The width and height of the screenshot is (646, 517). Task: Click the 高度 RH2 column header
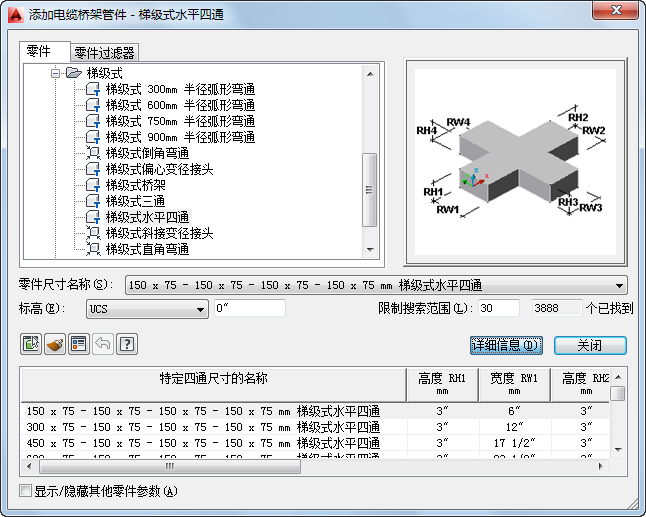(580, 385)
